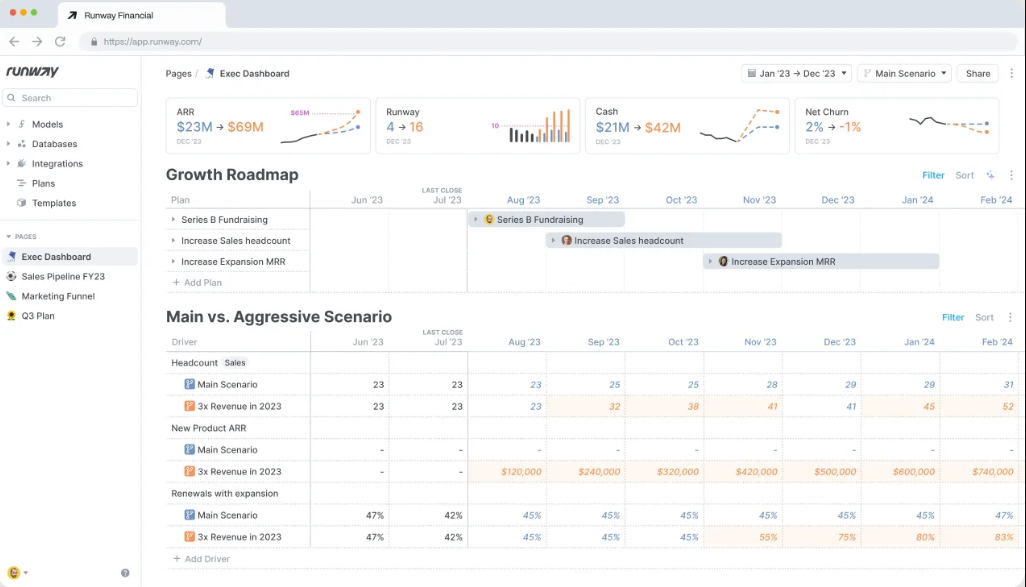The width and height of the screenshot is (1026, 587).
Task: Open the help question mark icon
Action: click(x=125, y=573)
